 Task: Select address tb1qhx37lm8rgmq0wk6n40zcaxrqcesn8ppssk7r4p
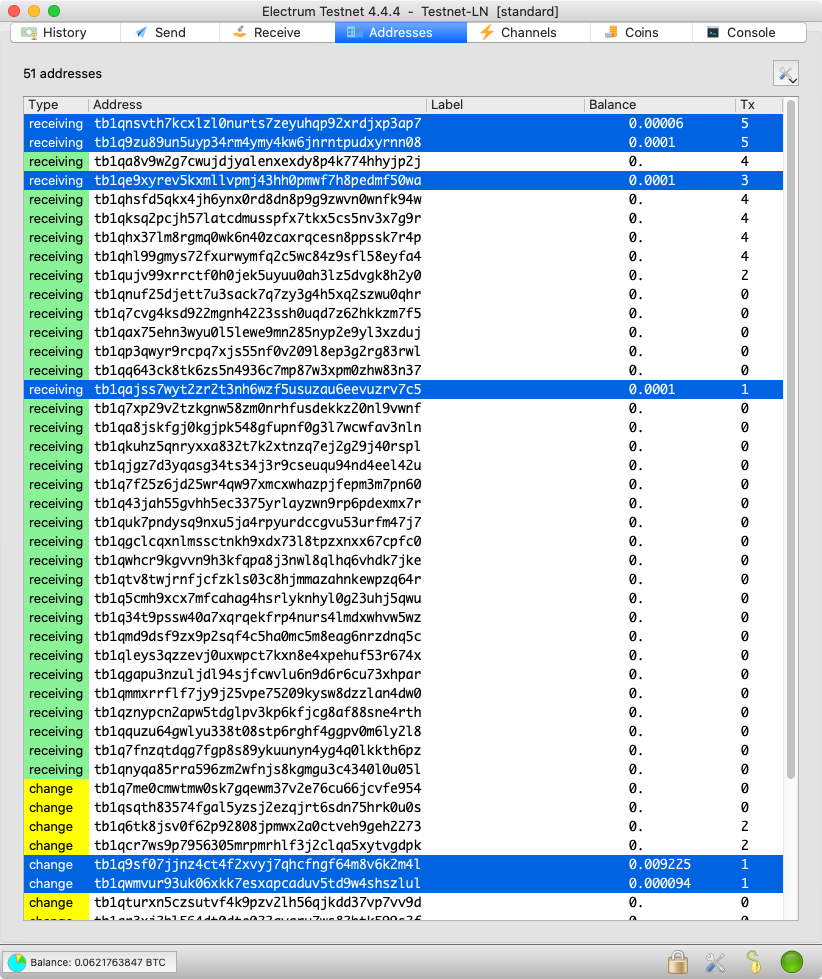[403, 237]
